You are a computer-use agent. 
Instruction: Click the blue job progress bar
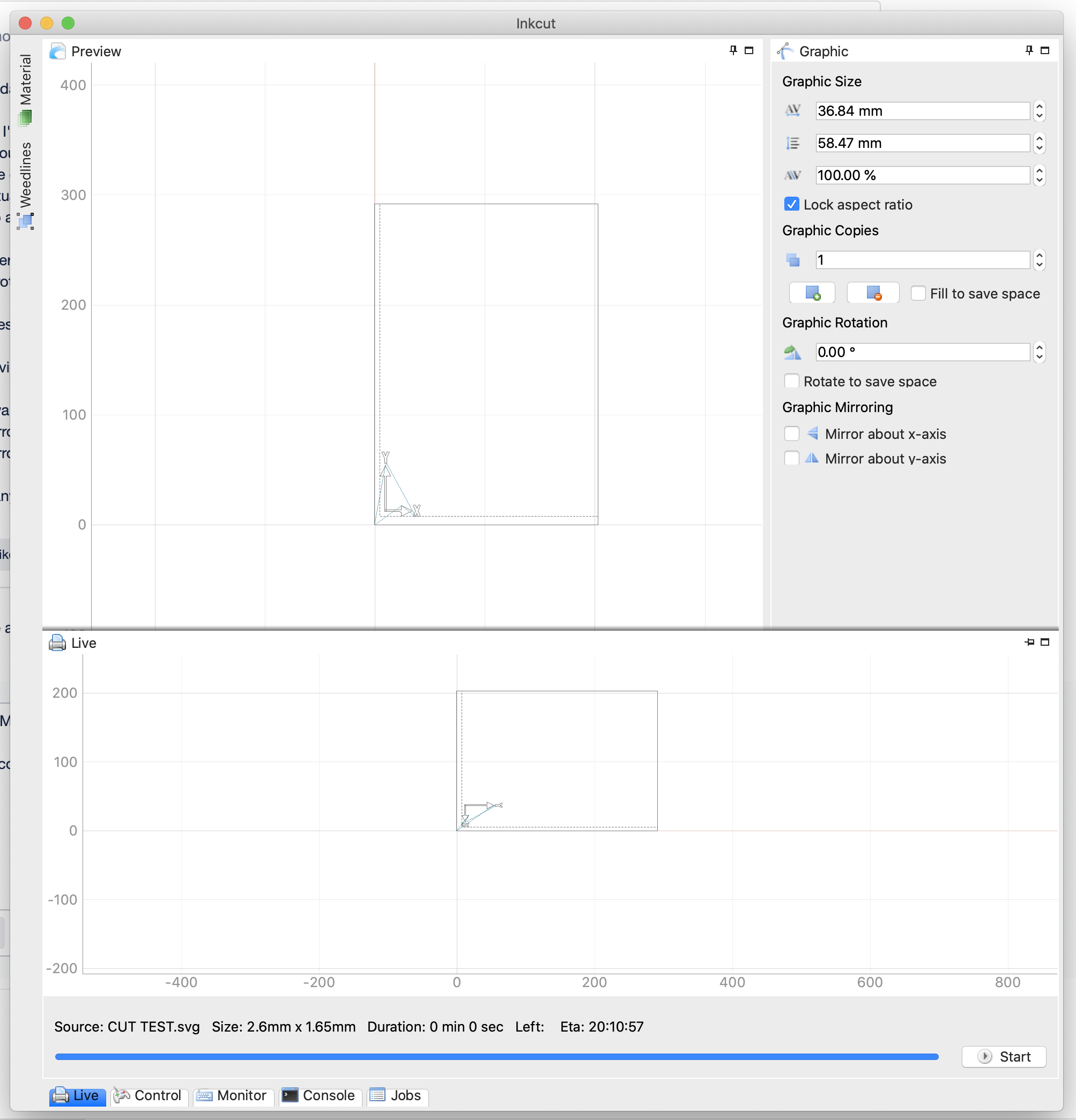(496, 1057)
